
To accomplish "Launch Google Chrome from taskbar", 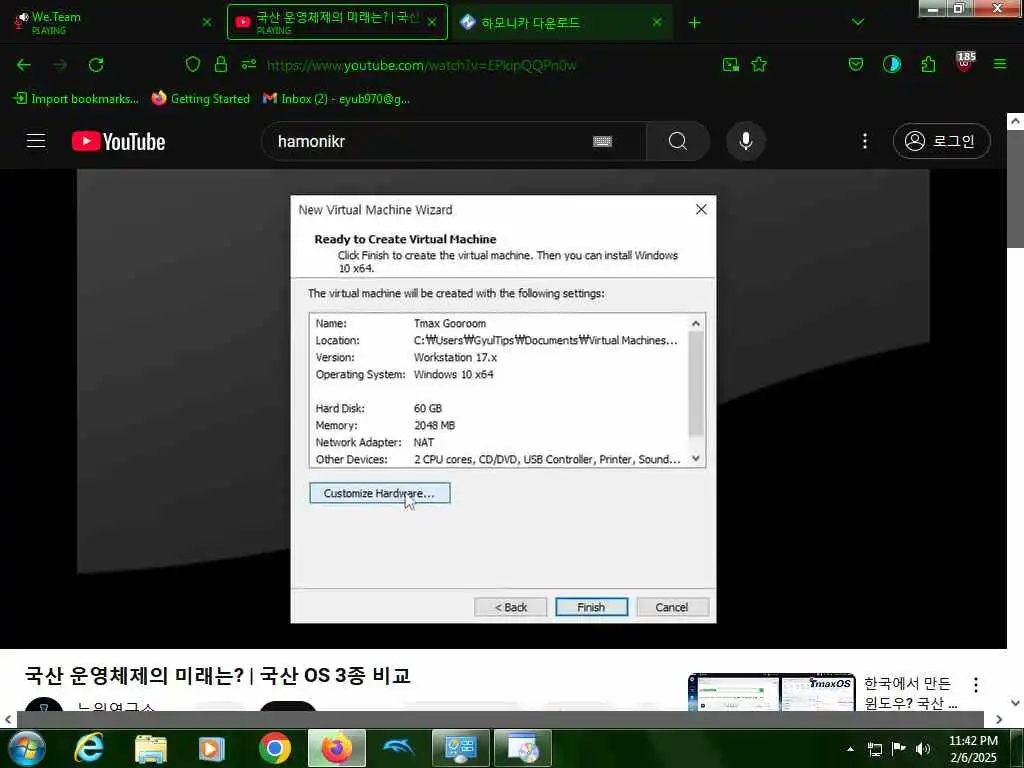I will click(x=275, y=748).
